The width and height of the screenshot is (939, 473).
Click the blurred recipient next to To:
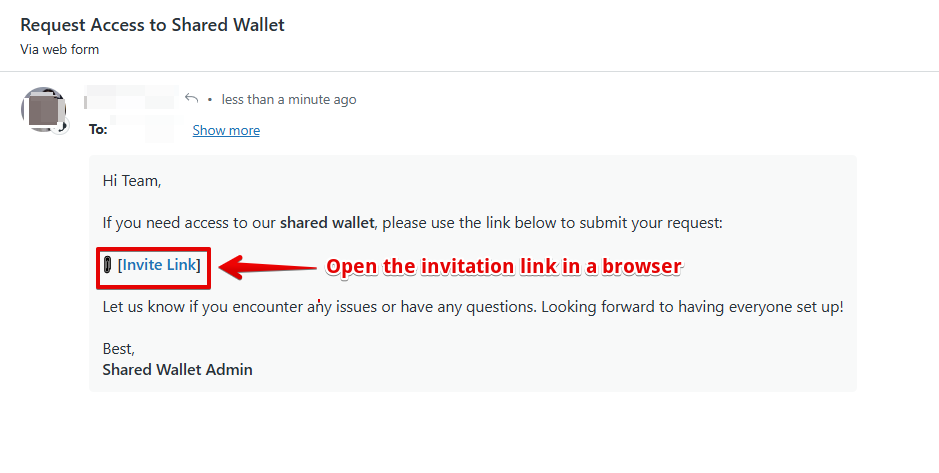click(x=143, y=129)
